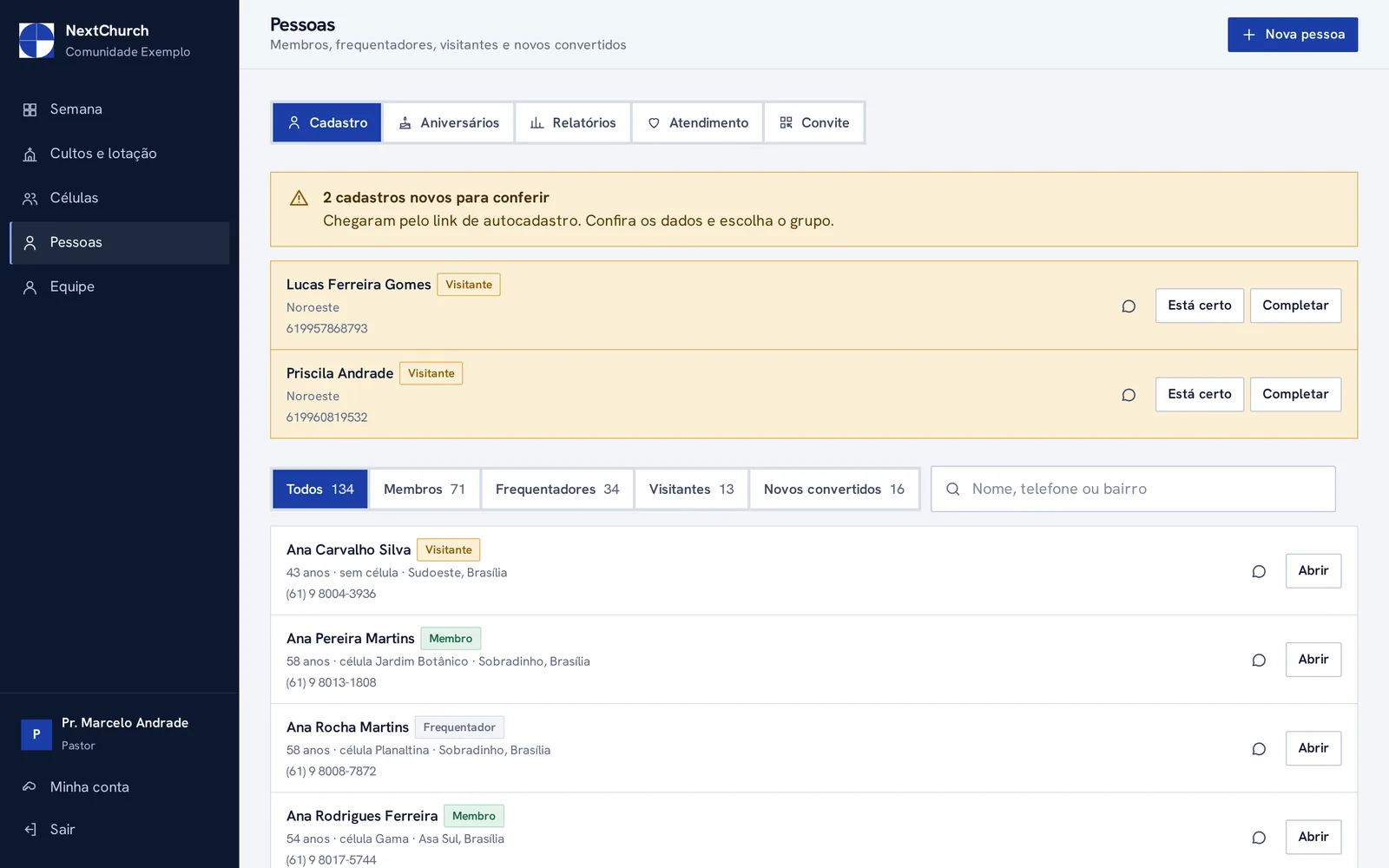1389x868 pixels.
Task: Click Visitante badge next to Priscila Andrade
Action: [x=431, y=373]
